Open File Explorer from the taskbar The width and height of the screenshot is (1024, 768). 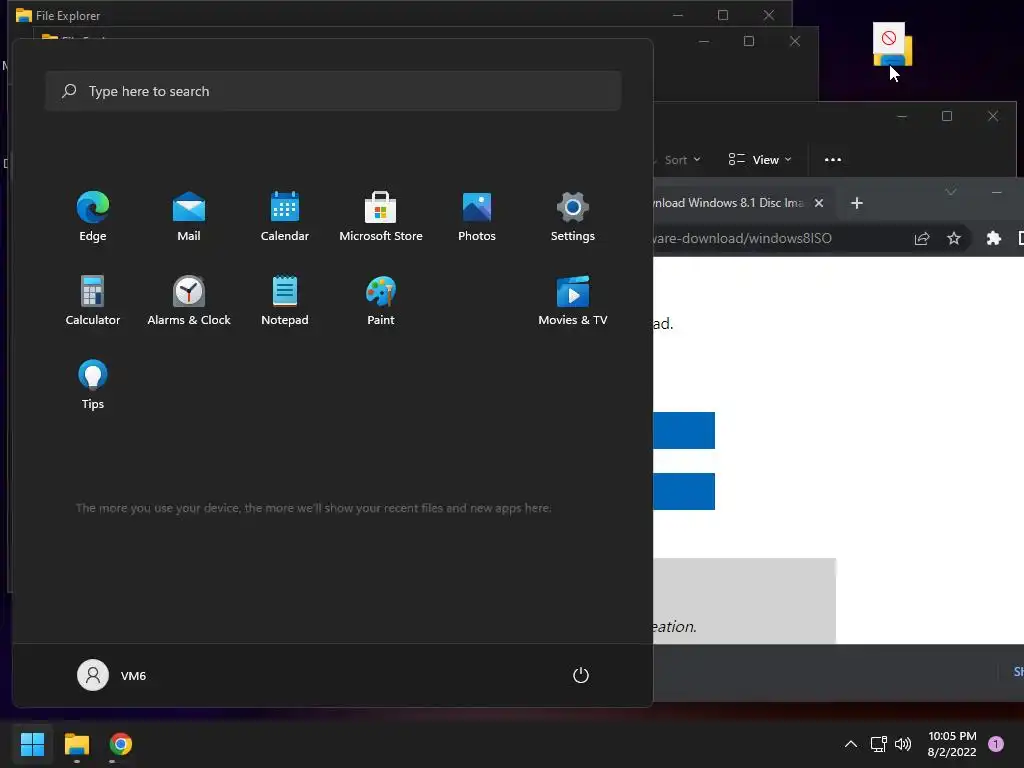(x=77, y=744)
